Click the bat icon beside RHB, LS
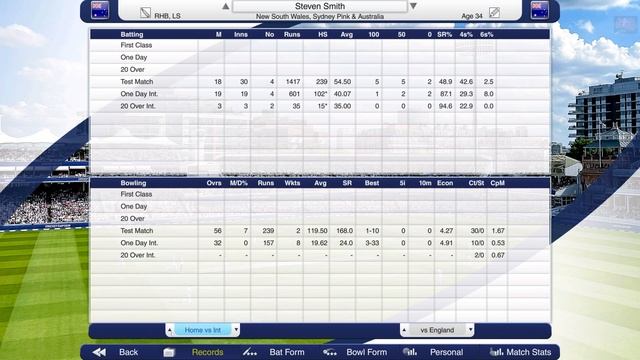 click(145, 13)
